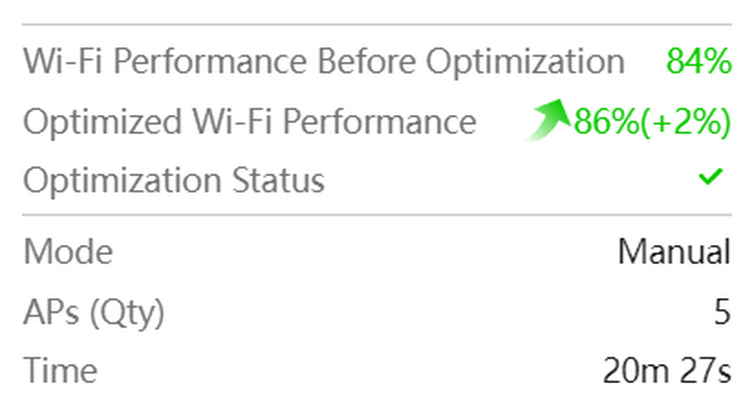Select the APs (Qty) label
This screenshot has height=412, width=754.
(94, 312)
